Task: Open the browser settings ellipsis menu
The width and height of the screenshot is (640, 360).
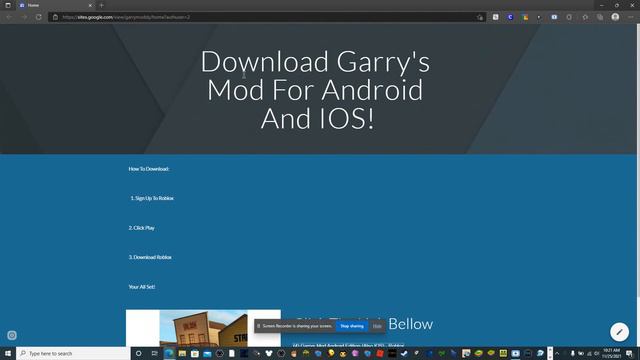Action: (631, 17)
